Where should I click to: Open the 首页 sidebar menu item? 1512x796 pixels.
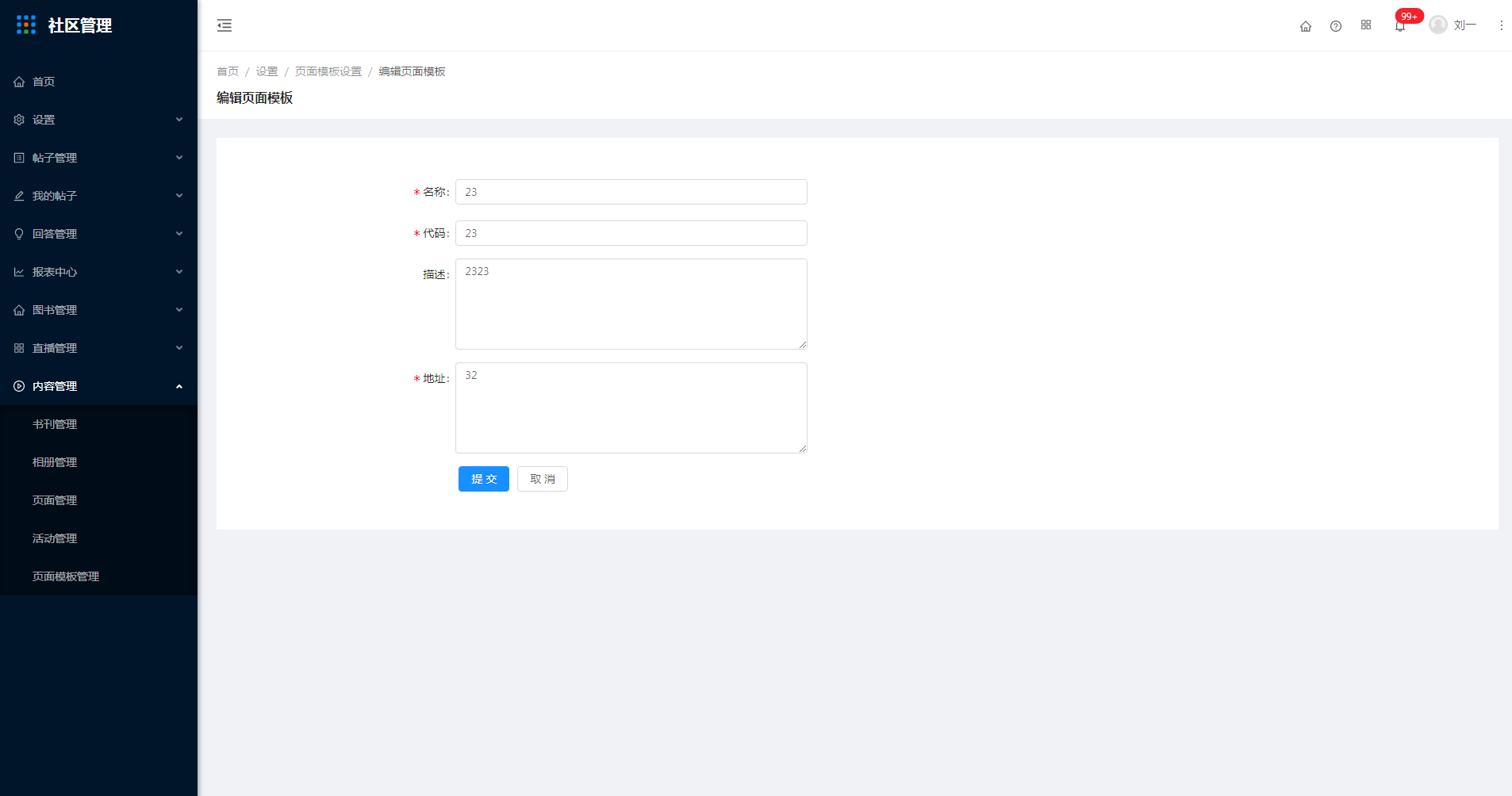coord(98,82)
